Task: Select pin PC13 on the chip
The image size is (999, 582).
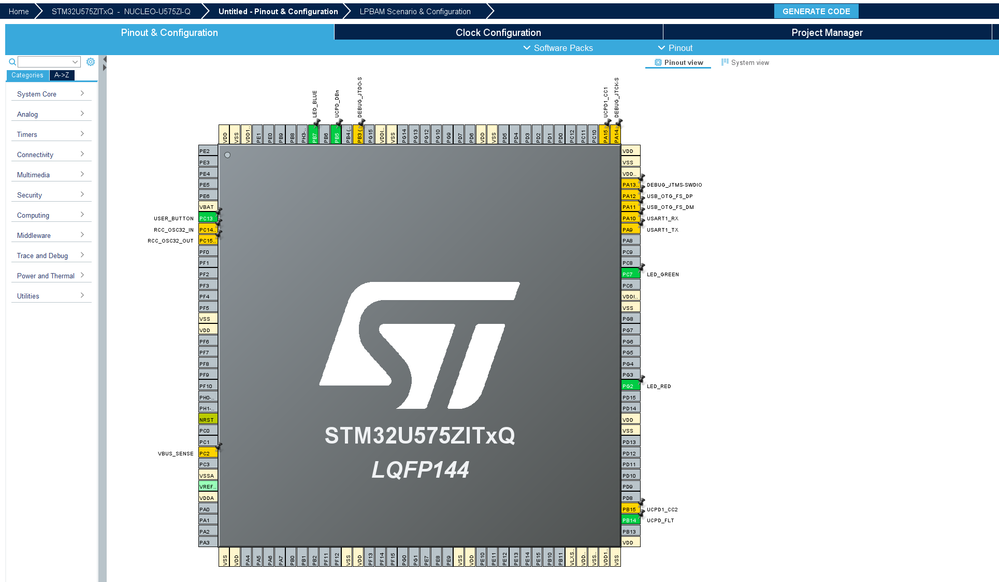Action: tap(208, 218)
